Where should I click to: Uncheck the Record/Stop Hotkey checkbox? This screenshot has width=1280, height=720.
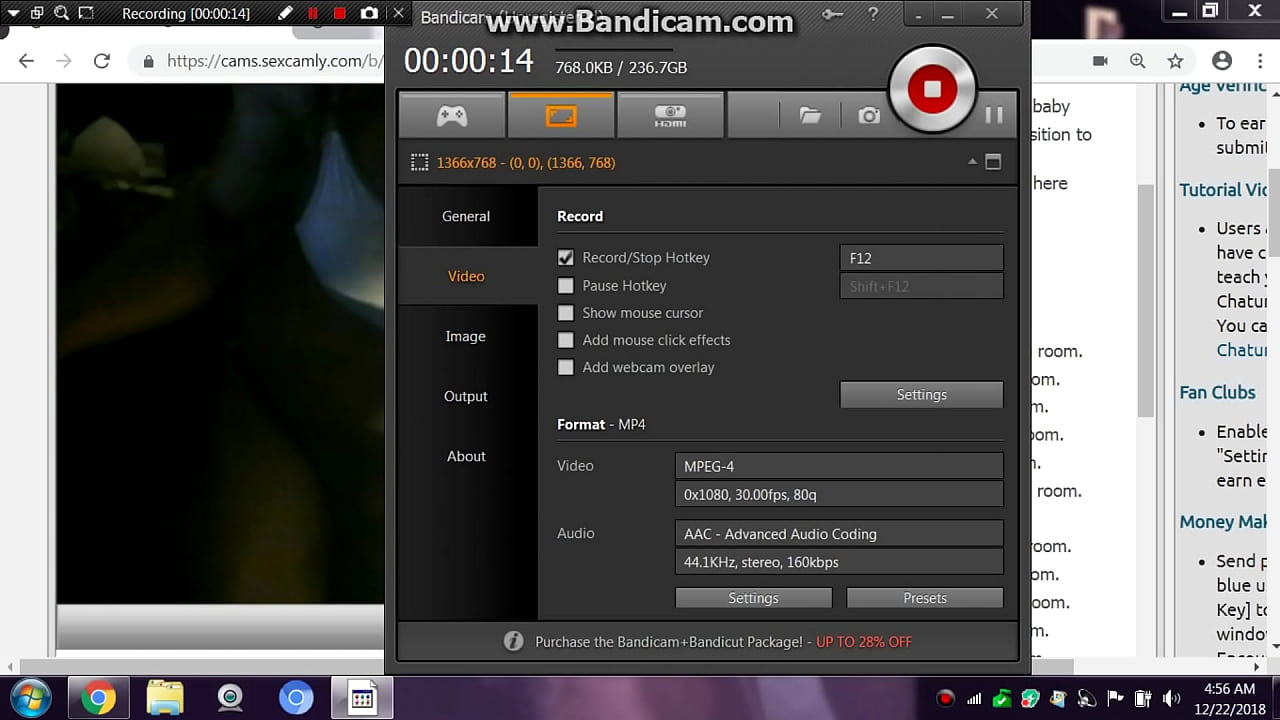click(x=566, y=258)
